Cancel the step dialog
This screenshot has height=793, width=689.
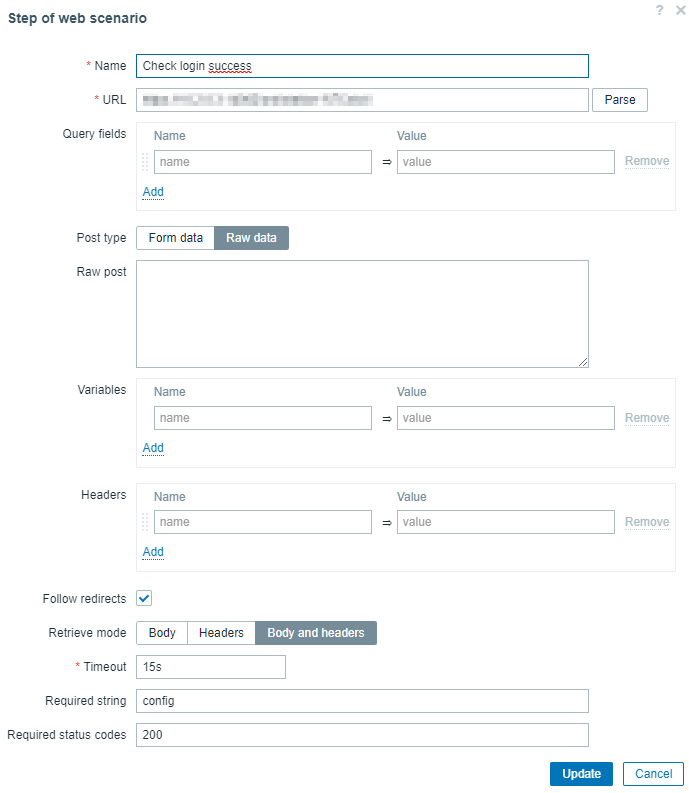(x=653, y=774)
